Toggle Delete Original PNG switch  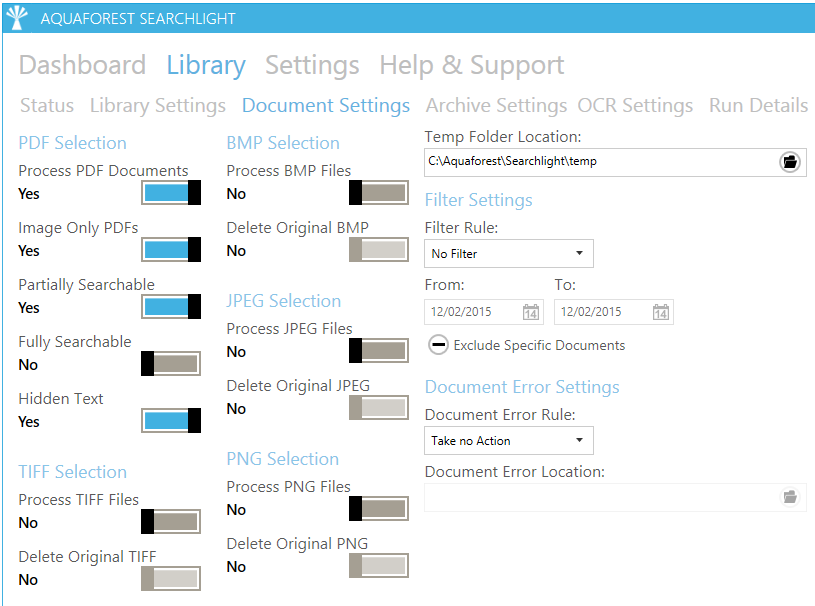pos(379,565)
